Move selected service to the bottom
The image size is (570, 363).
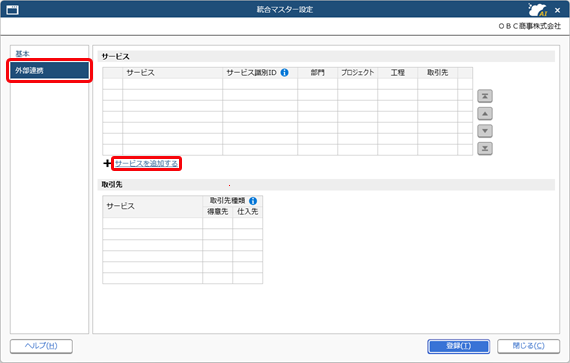pyautogui.click(x=485, y=148)
